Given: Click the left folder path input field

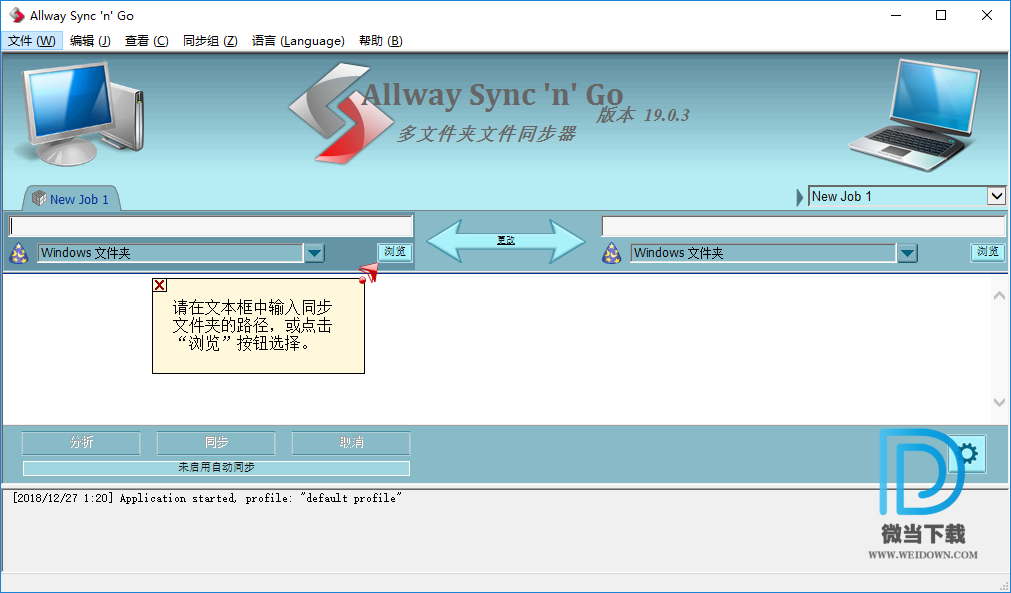Looking at the screenshot, I should pos(210,226).
